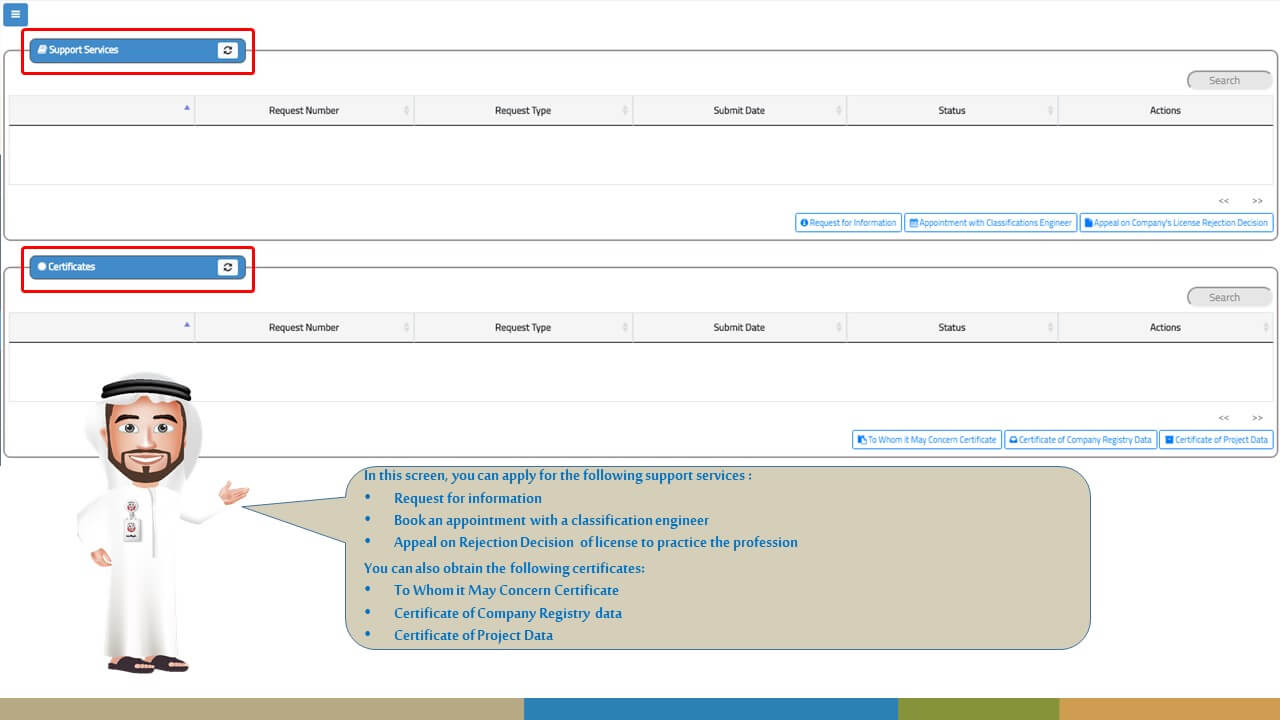Sort Support Services by Submit Date
Viewport: 1280px width, 720px height.
[739, 110]
